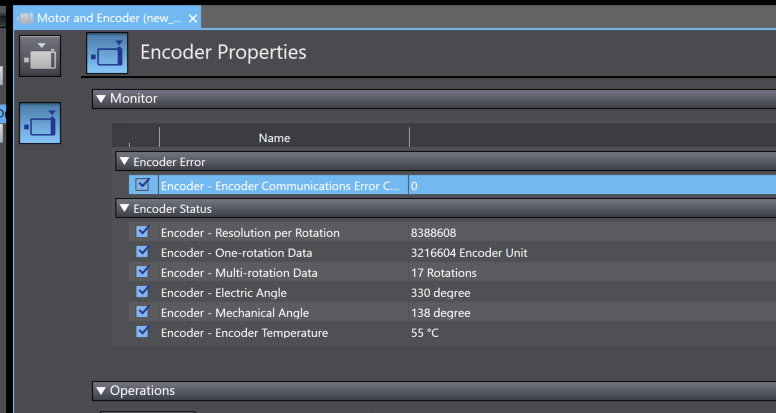Collapse the Operations section
The image size is (776, 413).
[100, 391]
